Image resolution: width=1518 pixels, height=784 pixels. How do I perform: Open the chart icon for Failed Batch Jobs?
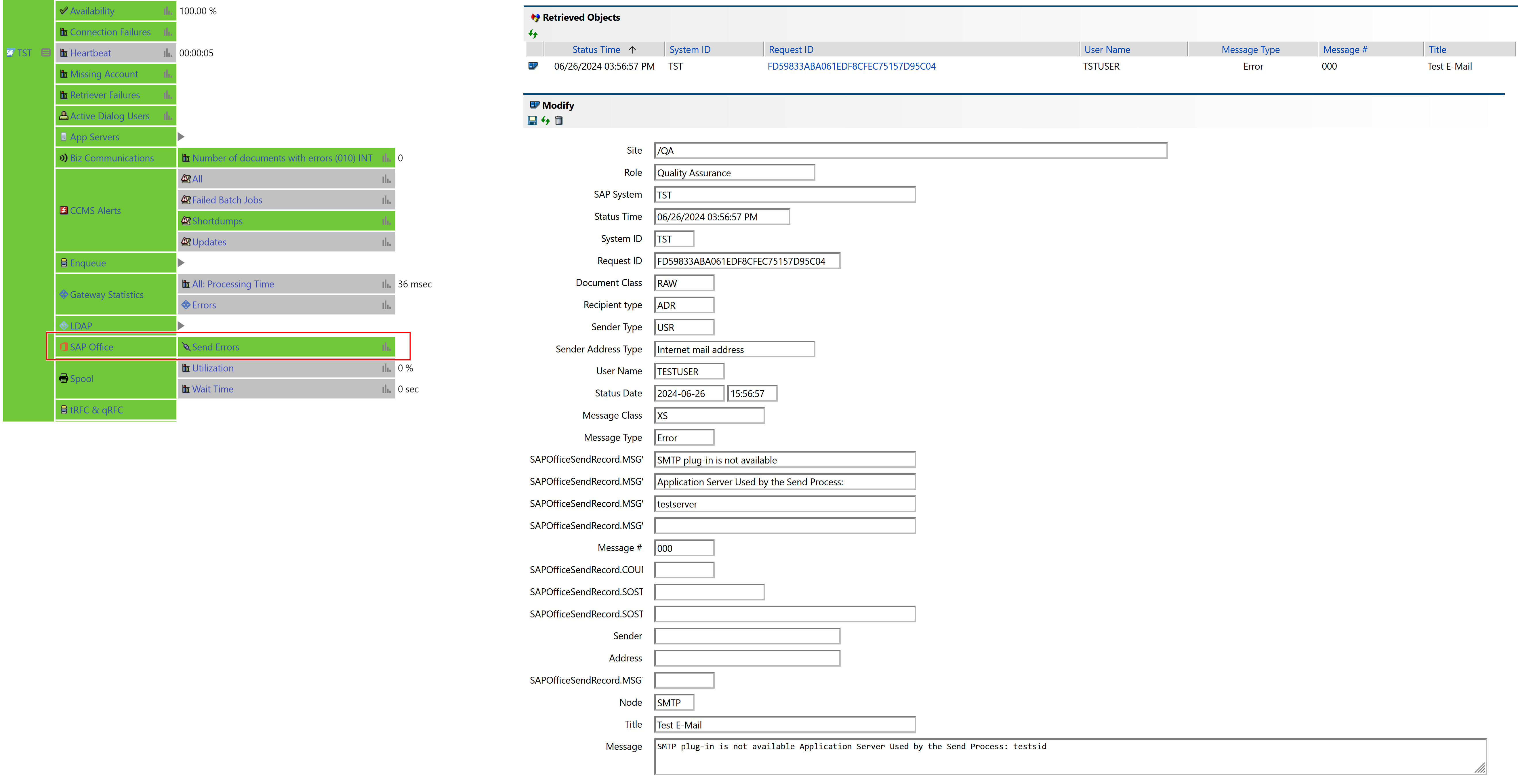tap(387, 201)
